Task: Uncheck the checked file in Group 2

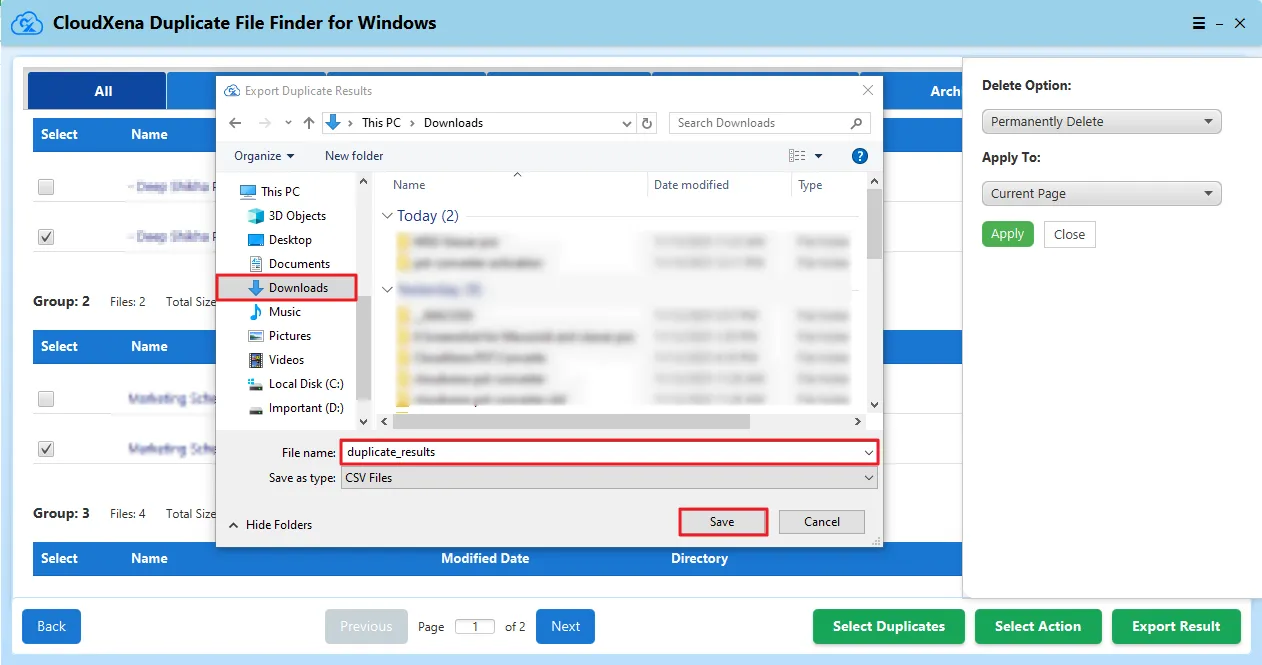Action: (x=46, y=449)
